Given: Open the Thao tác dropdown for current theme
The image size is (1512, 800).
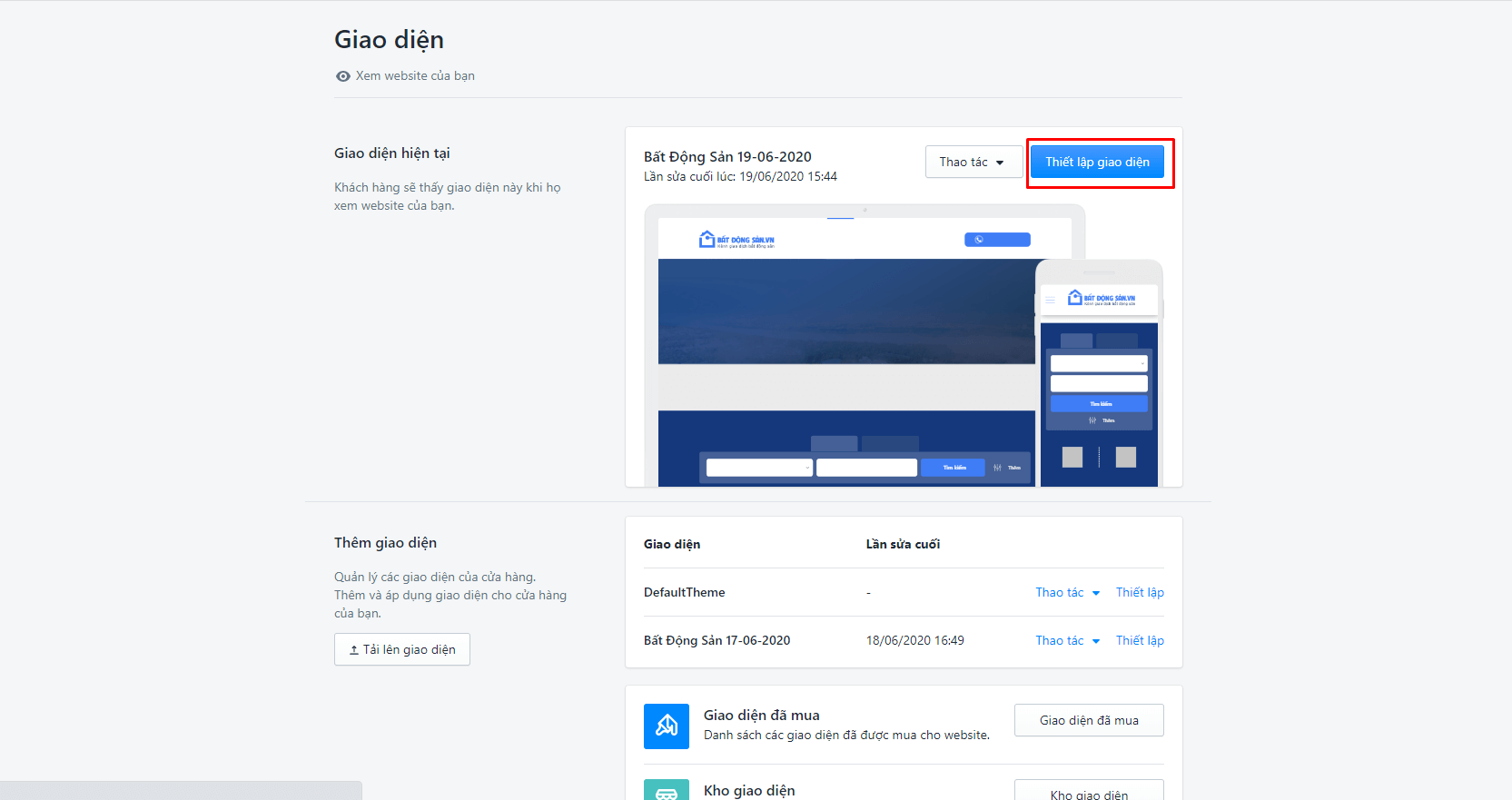Looking at the screenshot, I should (973, 162).
